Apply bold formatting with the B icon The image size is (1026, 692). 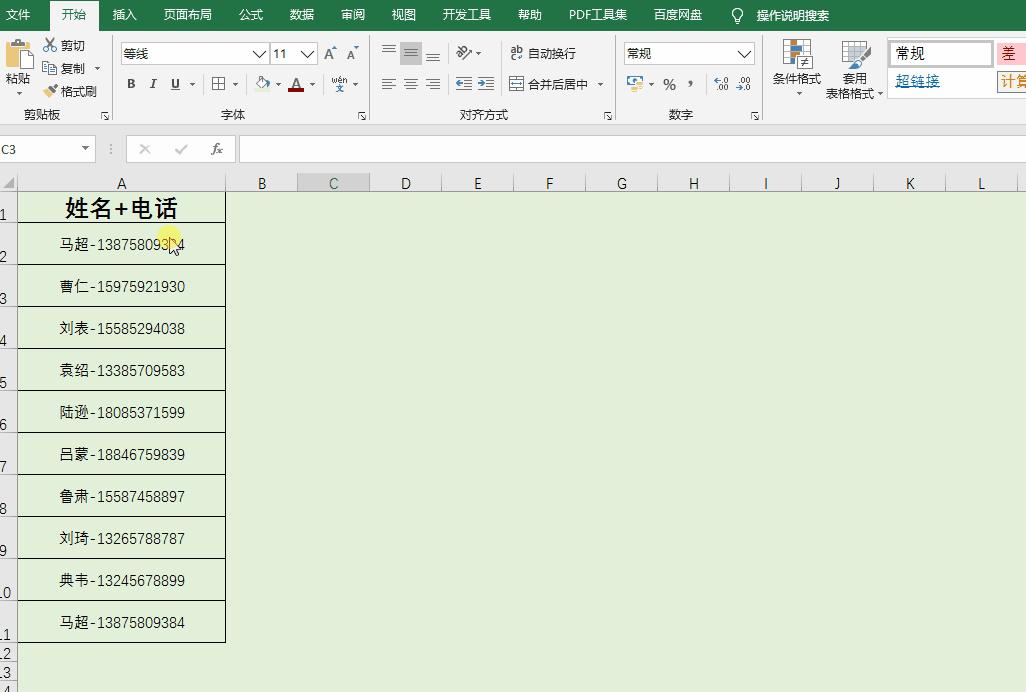click(x=131, y=84)
